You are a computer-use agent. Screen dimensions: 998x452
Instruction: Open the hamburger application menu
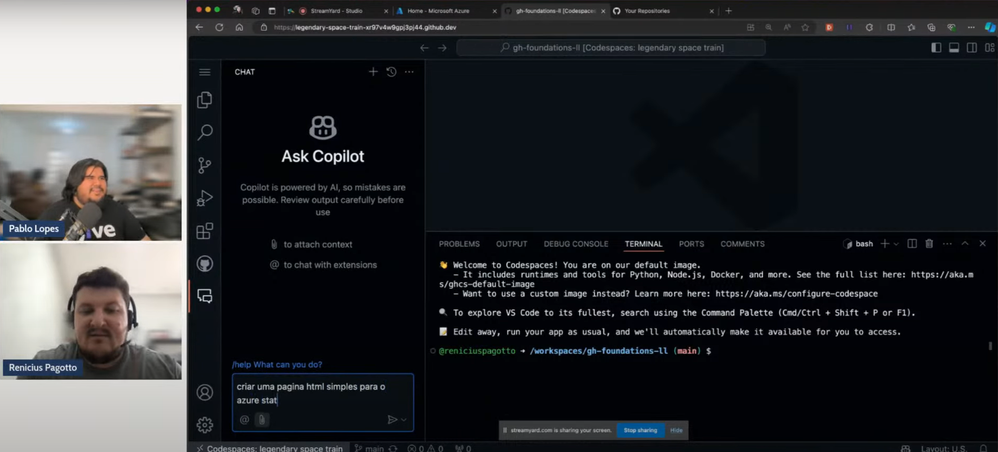click(204, 72)
